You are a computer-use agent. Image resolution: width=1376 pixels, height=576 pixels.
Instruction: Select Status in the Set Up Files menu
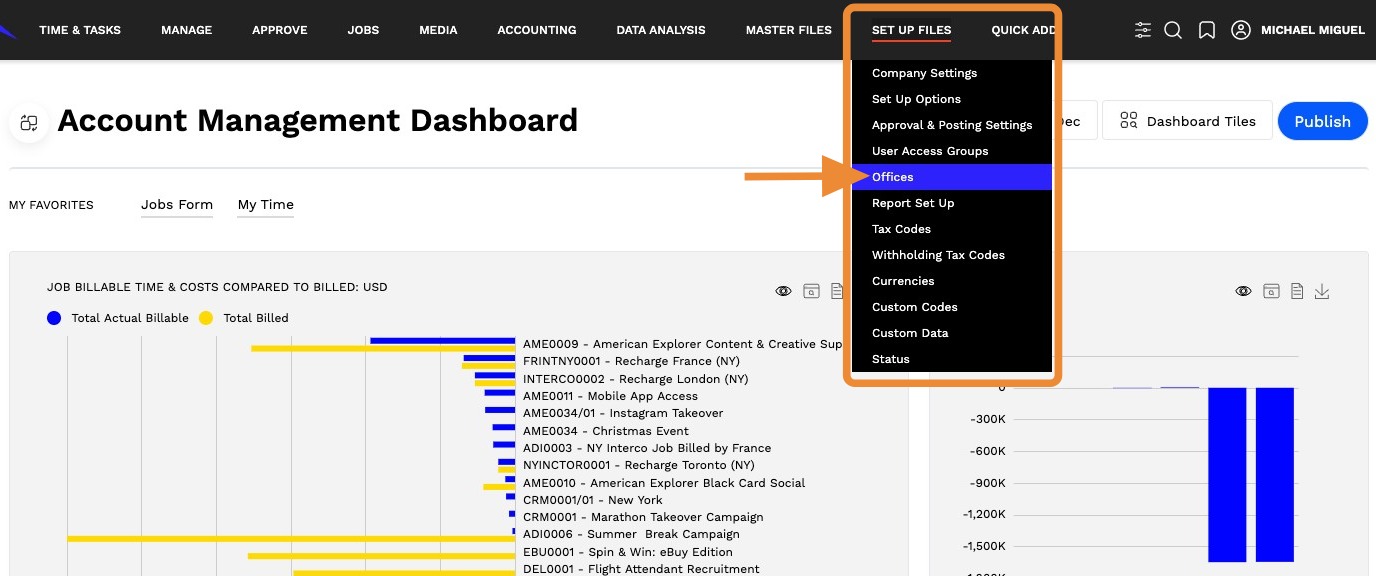(x=951, y=359)
